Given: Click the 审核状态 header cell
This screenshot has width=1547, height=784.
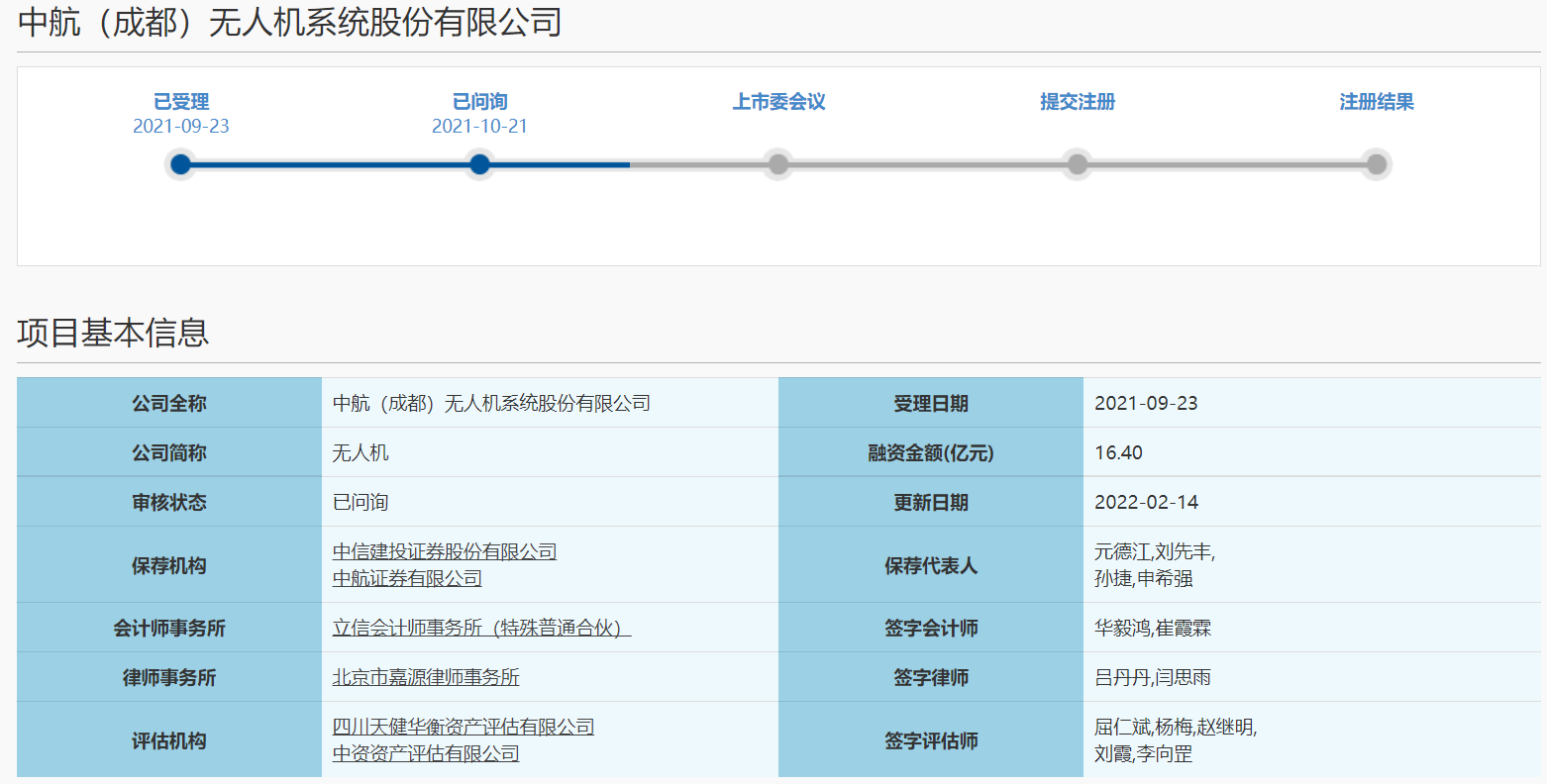Looking at the screenshot, I should click(x=169, y=502).
